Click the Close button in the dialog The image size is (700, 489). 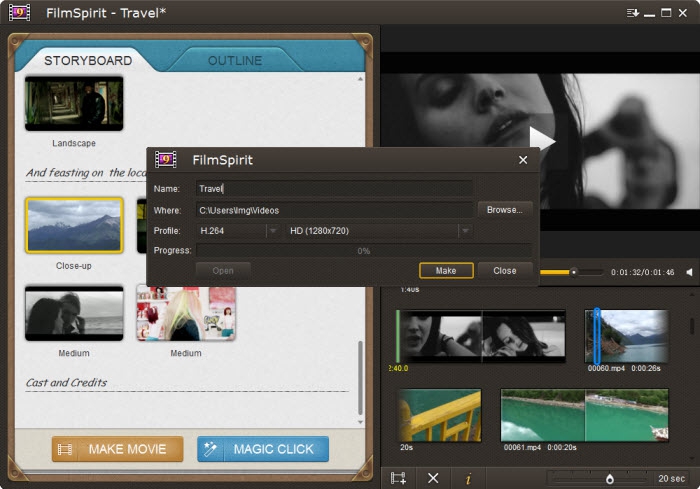(505, 271)
